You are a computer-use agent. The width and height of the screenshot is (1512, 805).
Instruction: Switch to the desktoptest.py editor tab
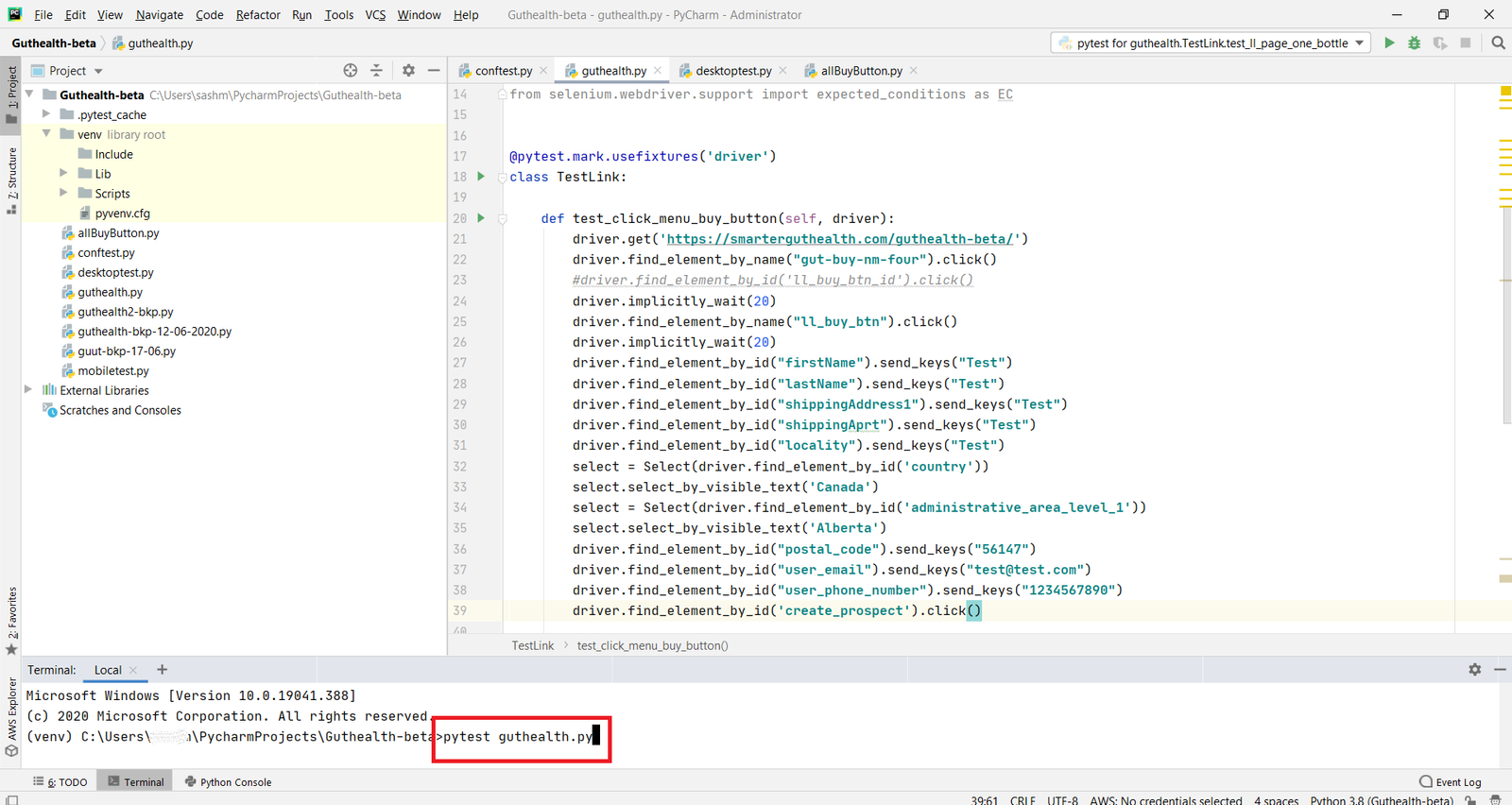coord(732,71)
